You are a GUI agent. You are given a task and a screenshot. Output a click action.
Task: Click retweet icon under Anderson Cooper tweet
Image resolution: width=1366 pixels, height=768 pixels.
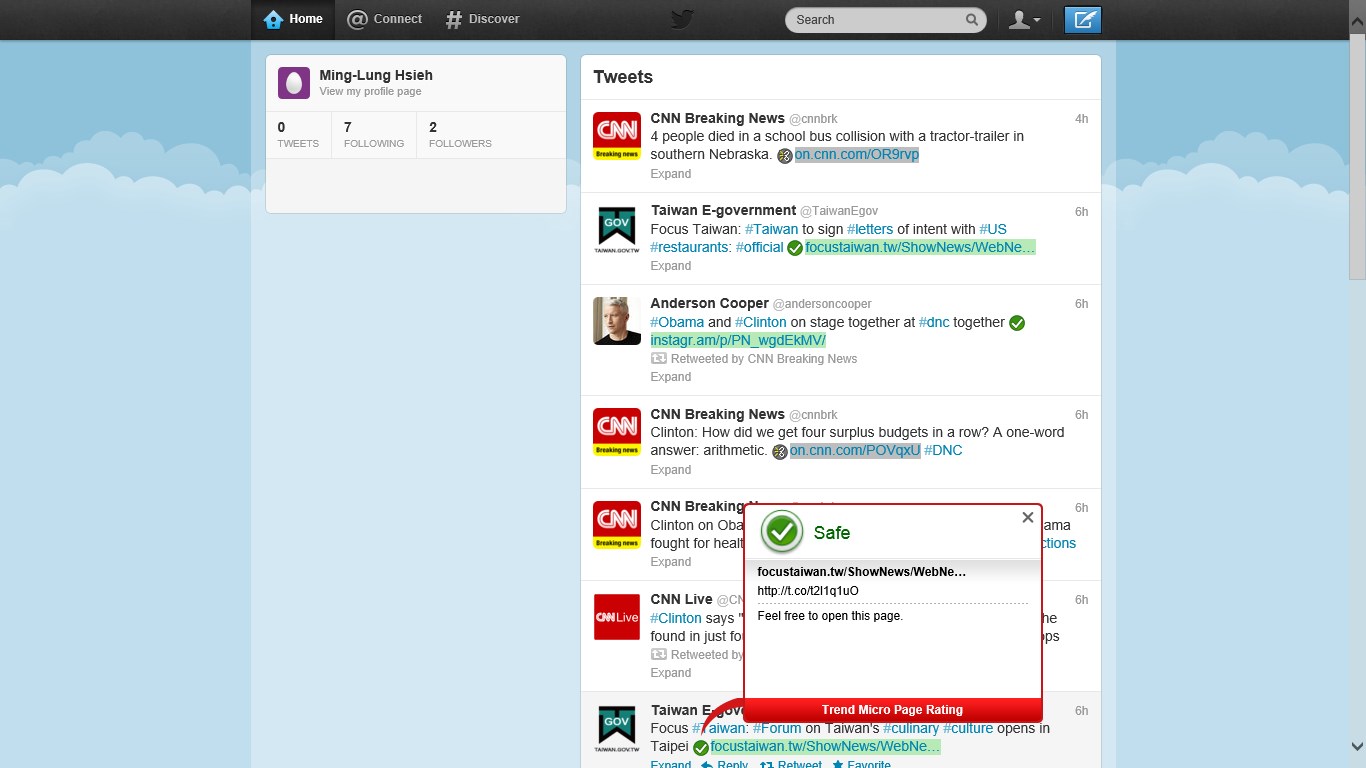(x=658, y=358)
